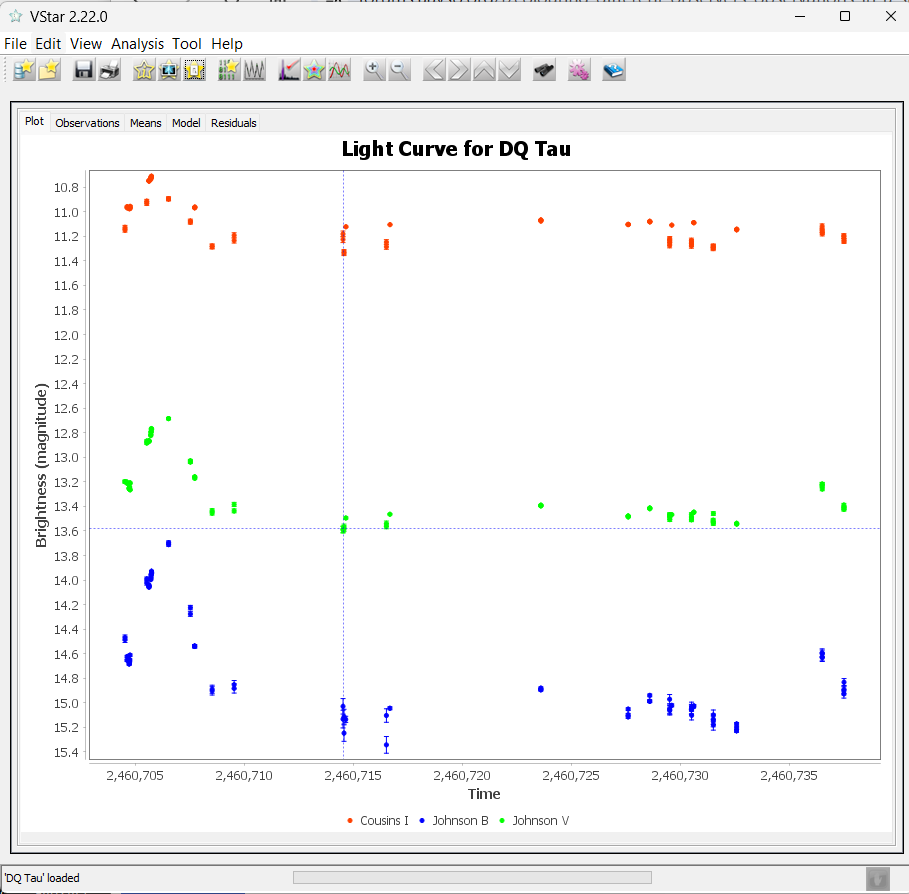This screenshot has width=909, height=894.
Task: Click the Johnson B legend entry
Action: (454, 820)
